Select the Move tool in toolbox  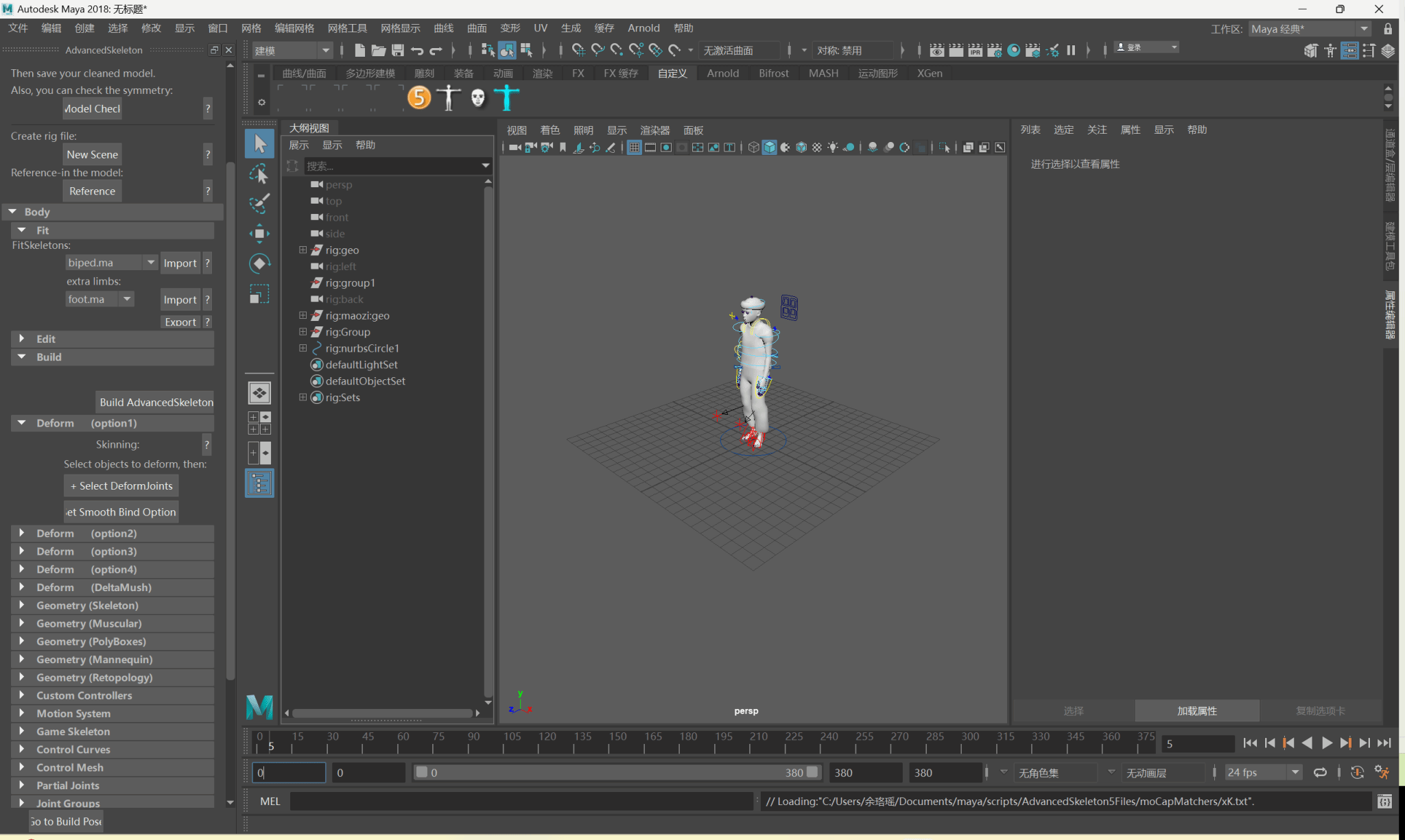click(x=259, y=233)
